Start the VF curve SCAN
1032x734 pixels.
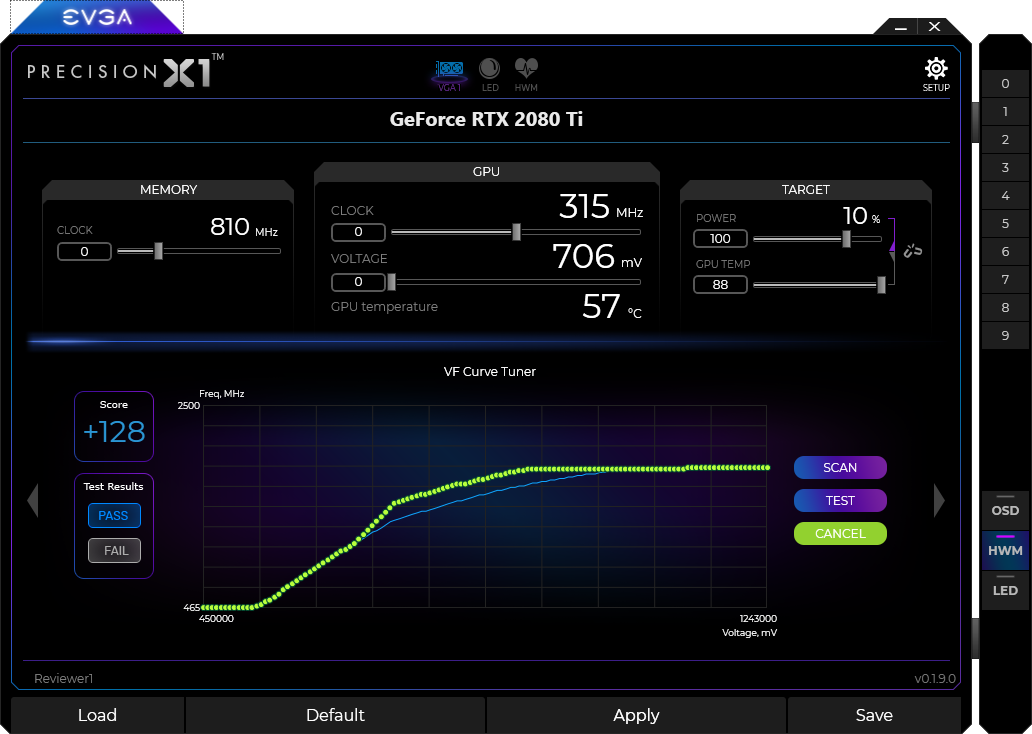click(840, 467)
